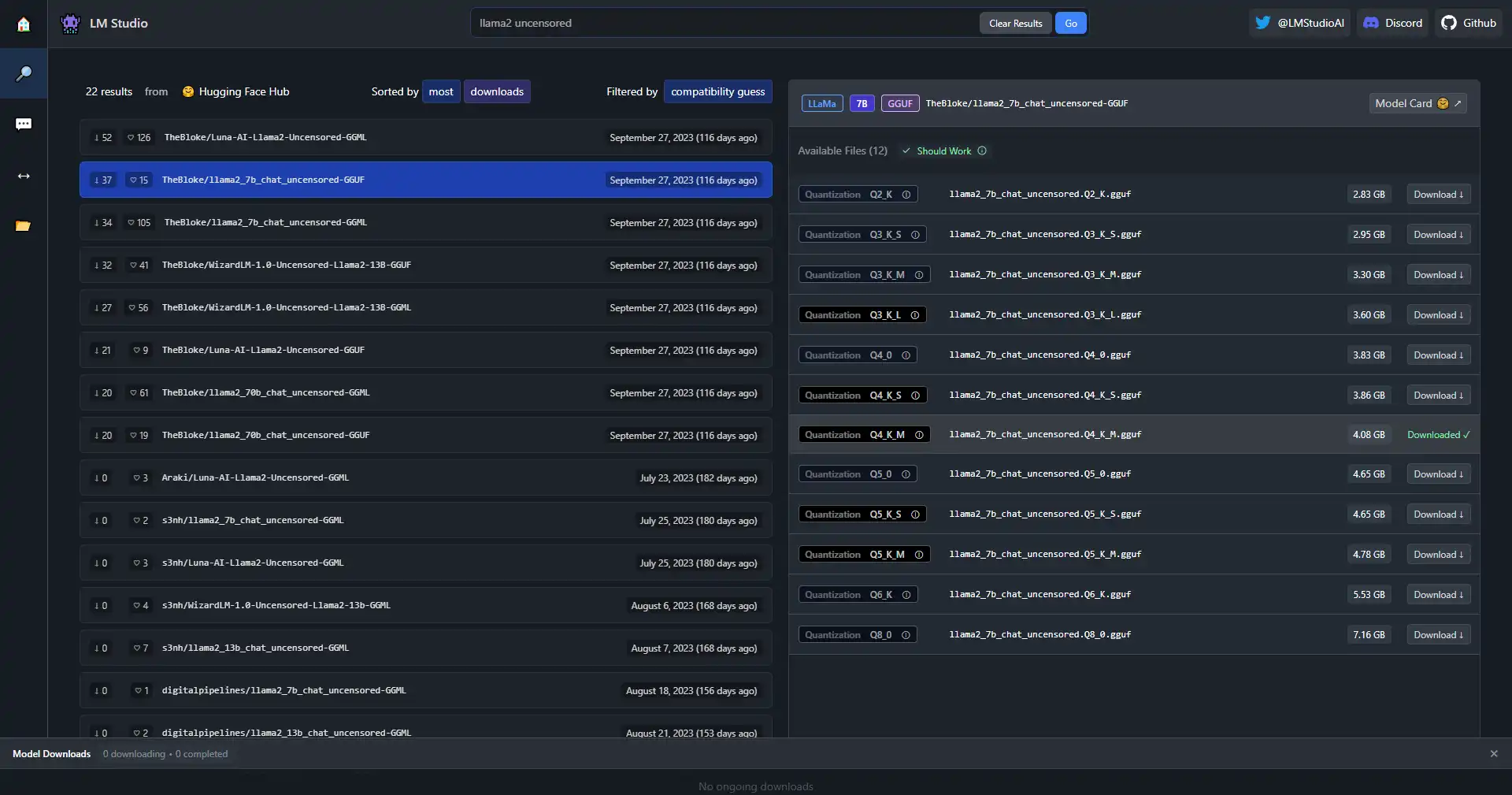Close the Model Downloads panel
1512x795 pixels.
click(1494, 754)
